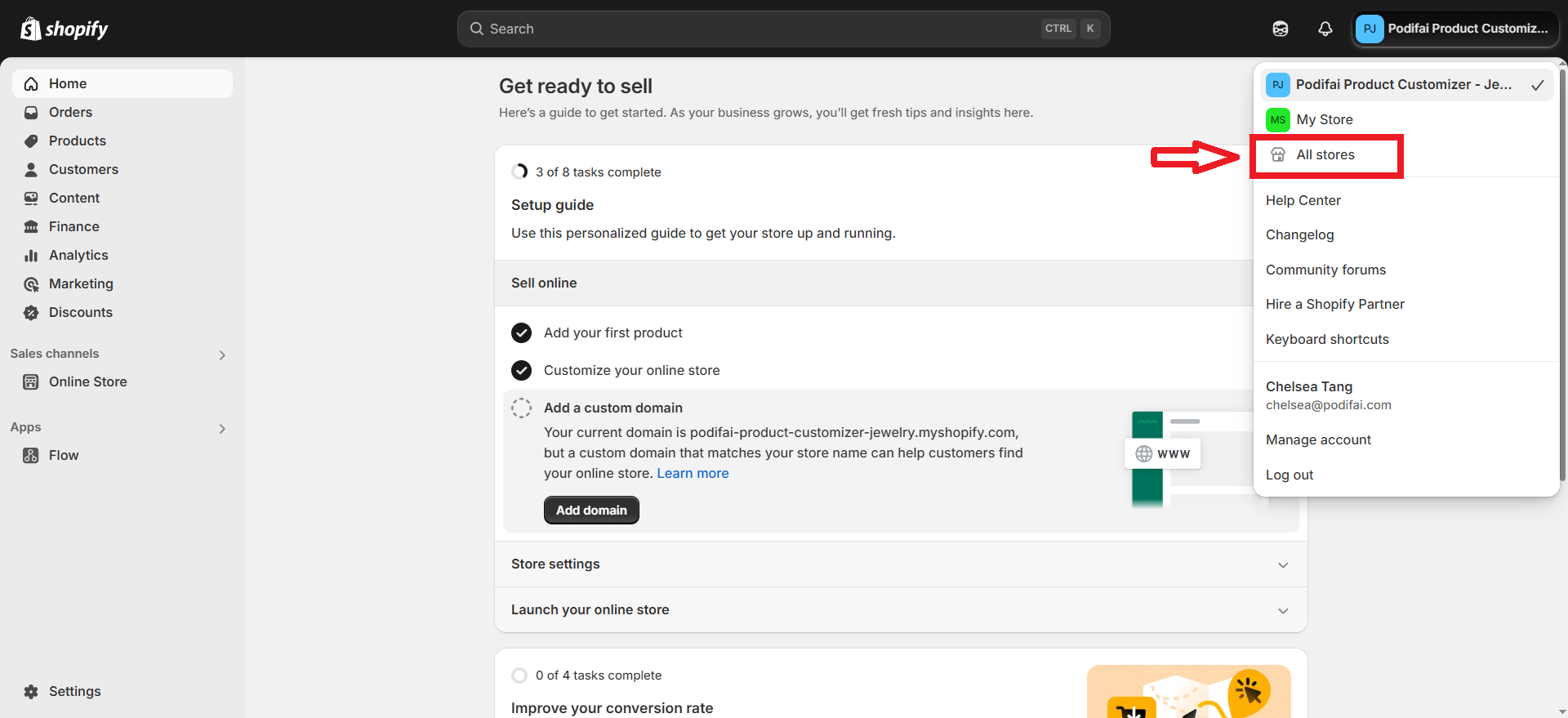Screen dimensions: 1568x718
Task: Click the Products tag icon
Action: pos(31,140)
